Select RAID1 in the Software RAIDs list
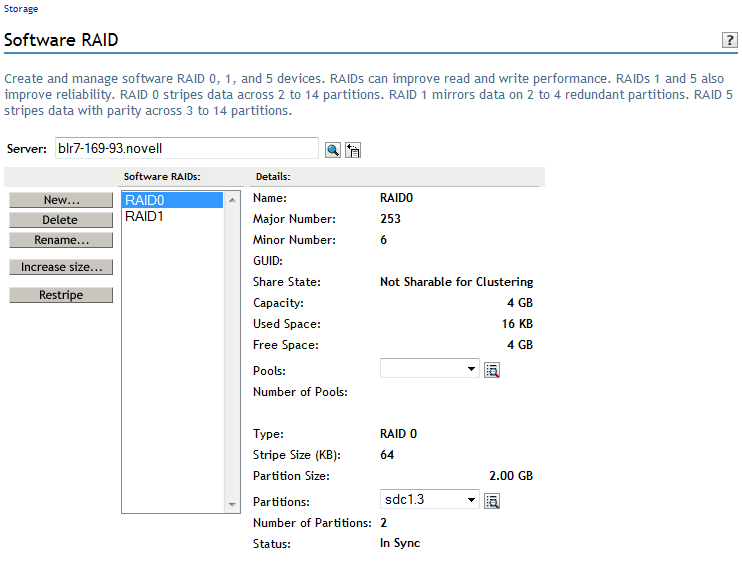The image size is (742, 577). (x=171, y=216)
